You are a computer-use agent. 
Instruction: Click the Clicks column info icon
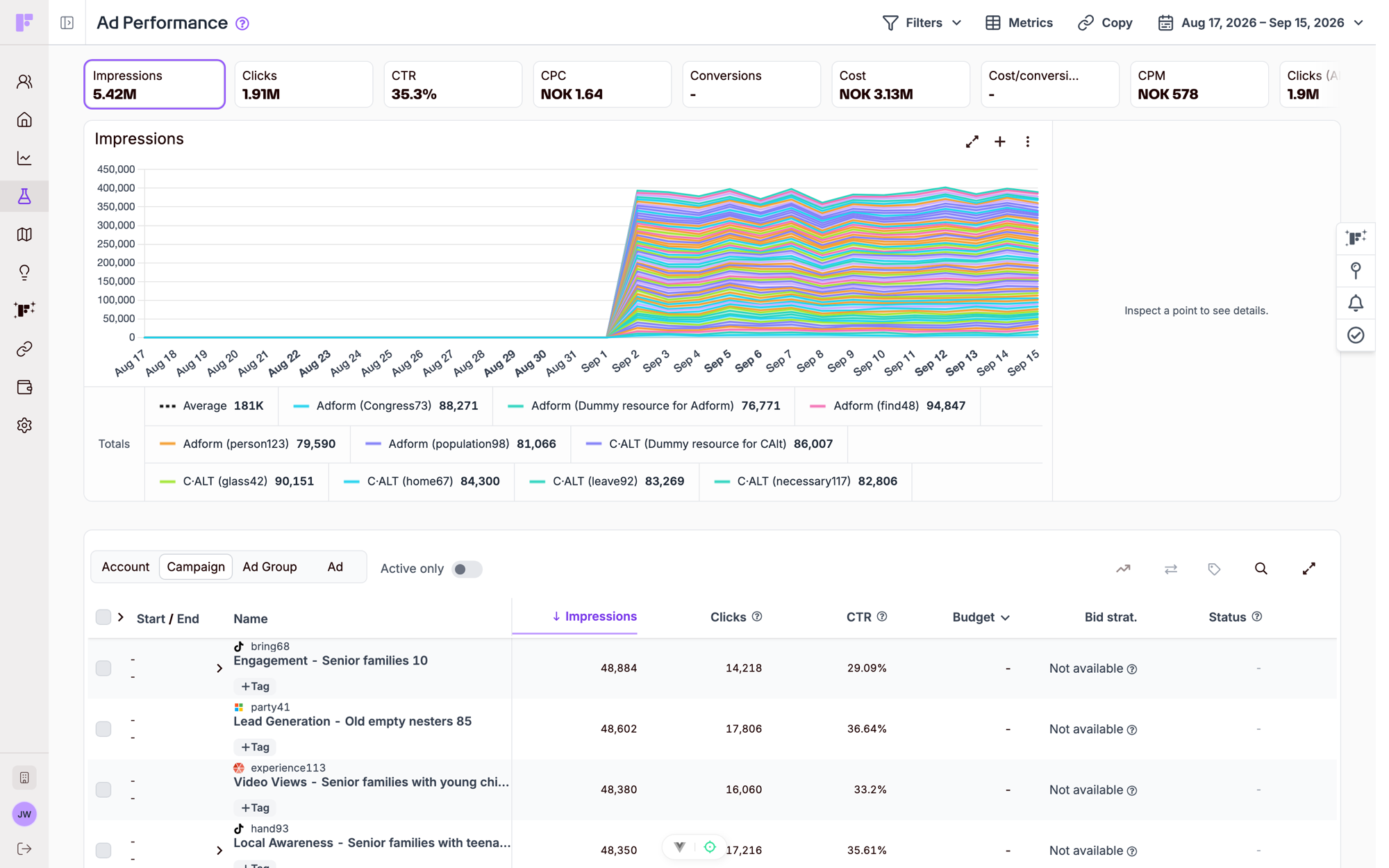tap(757, 617)
